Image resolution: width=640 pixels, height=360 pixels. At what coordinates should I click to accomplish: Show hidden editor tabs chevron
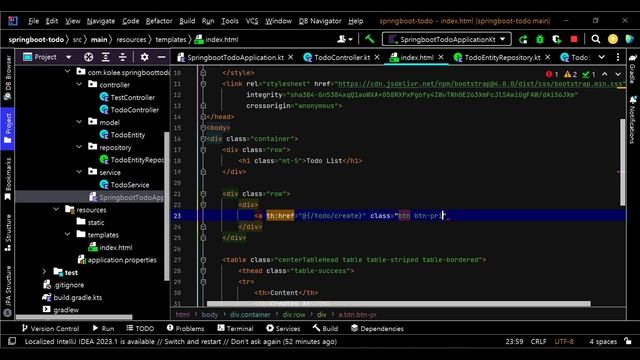(602, 57)
